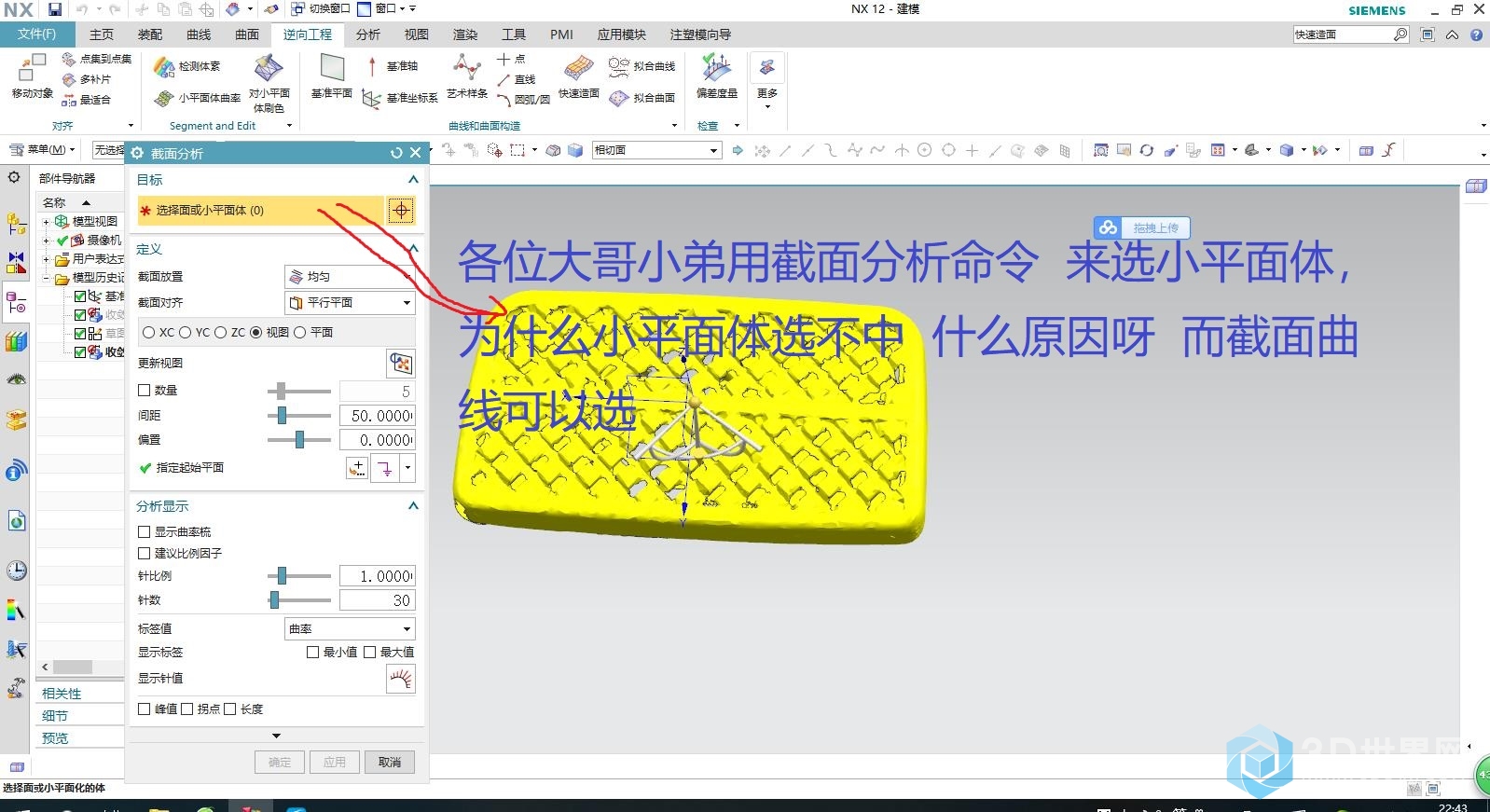The height and width of the screenshot is (812, 1490).
Task: Select the 平面 radio button
Action: coord(299,332)
